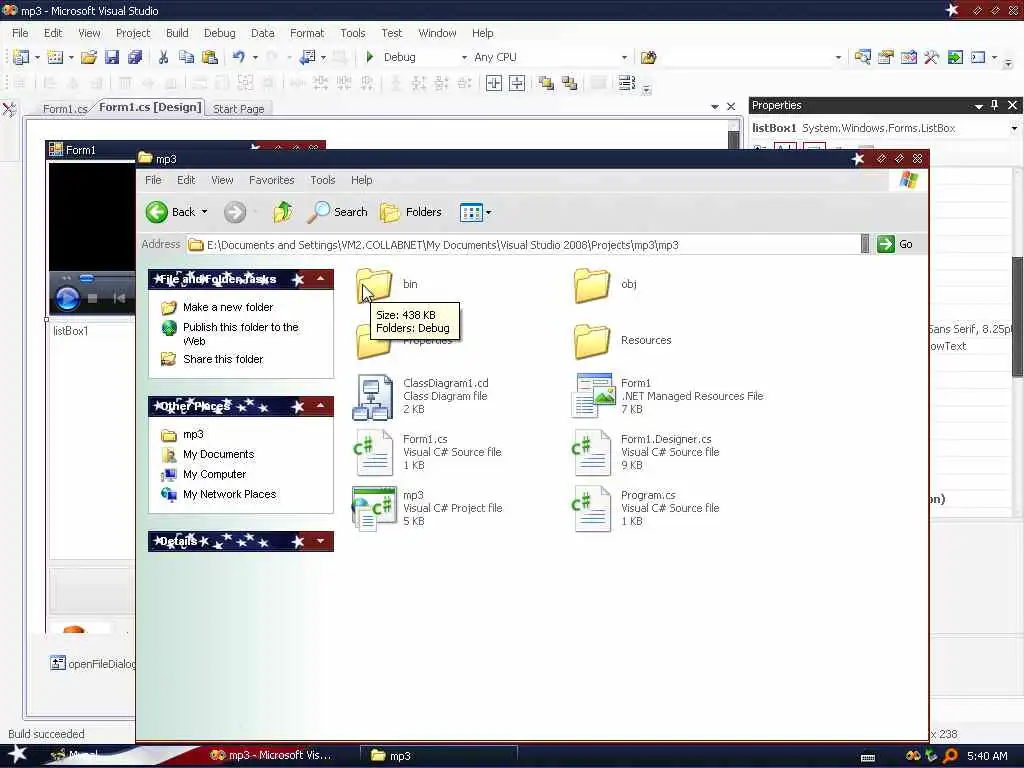Image resolution: width=1024 pixels, height=768 pixels.
Task: Select Form1.Designer.cs file
Action: pyautogui.click(x=647, y=452)
